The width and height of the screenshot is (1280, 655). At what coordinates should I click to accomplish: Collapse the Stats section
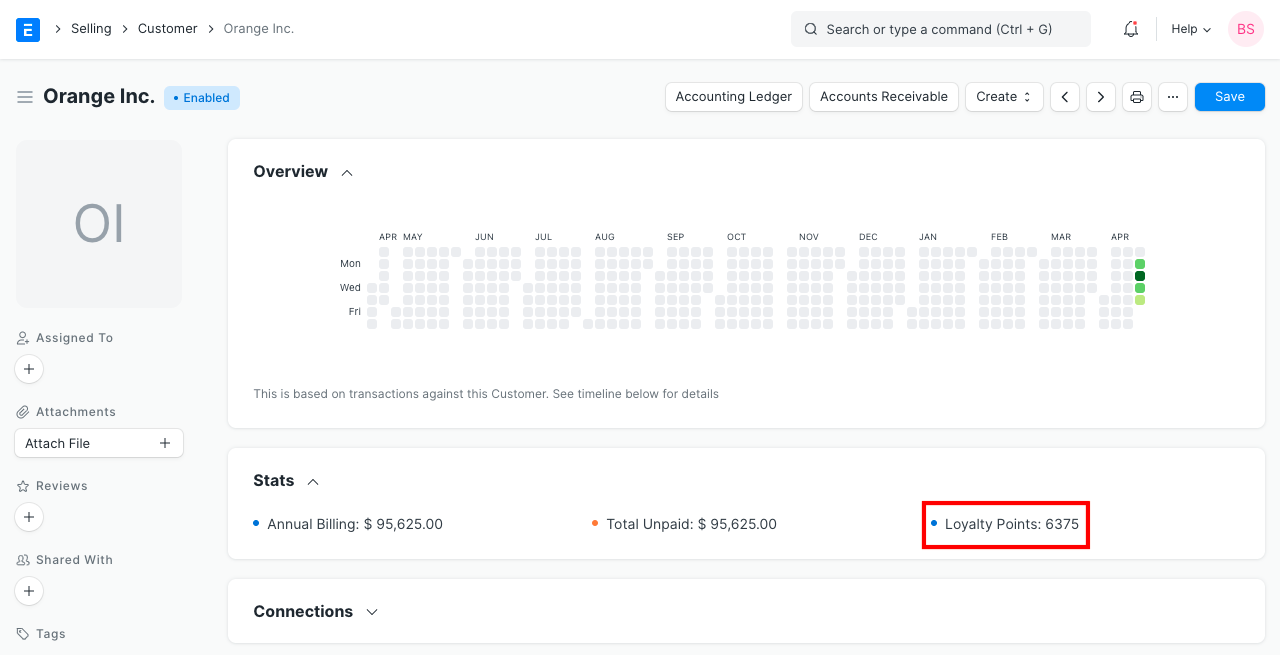coord(313,481)
